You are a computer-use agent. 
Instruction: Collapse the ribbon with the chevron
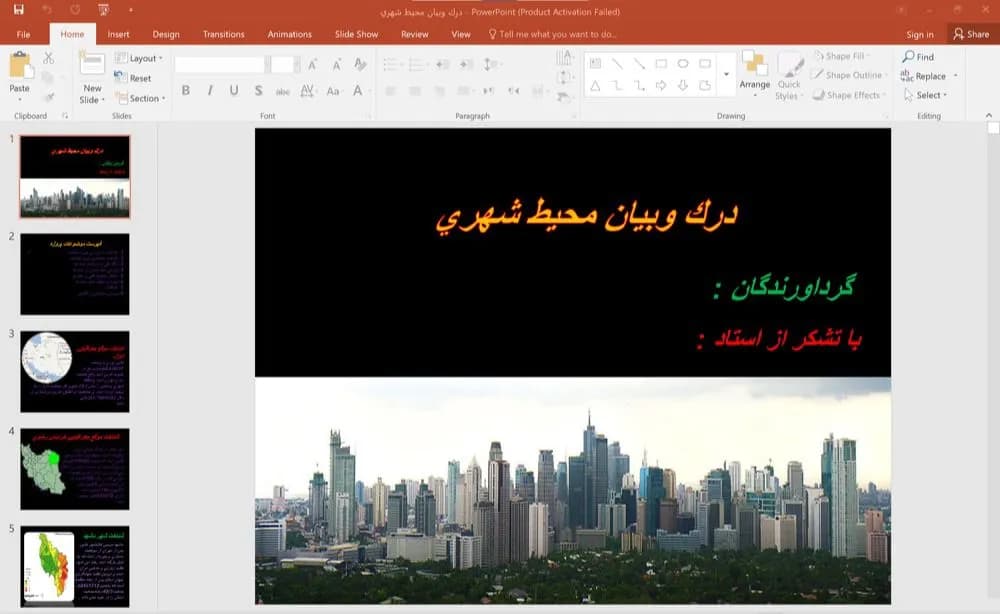tap(989, 115)
